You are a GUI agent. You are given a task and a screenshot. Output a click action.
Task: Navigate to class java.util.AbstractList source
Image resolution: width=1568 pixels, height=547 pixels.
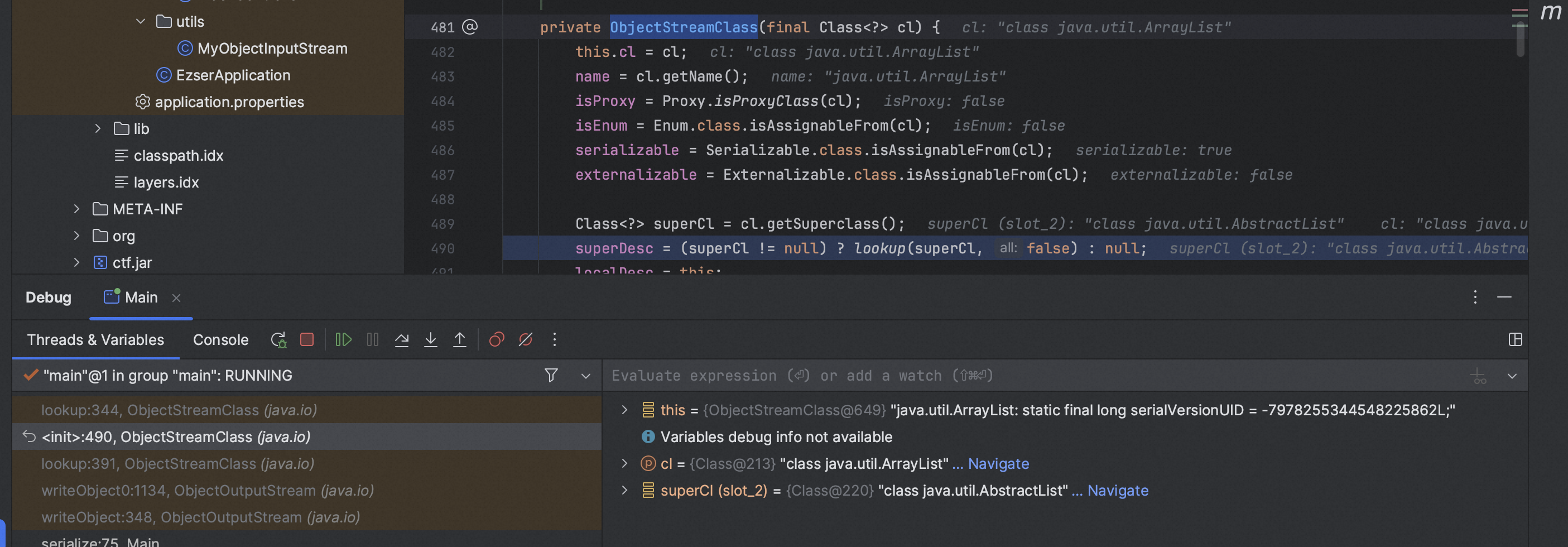click(1118, 491)
